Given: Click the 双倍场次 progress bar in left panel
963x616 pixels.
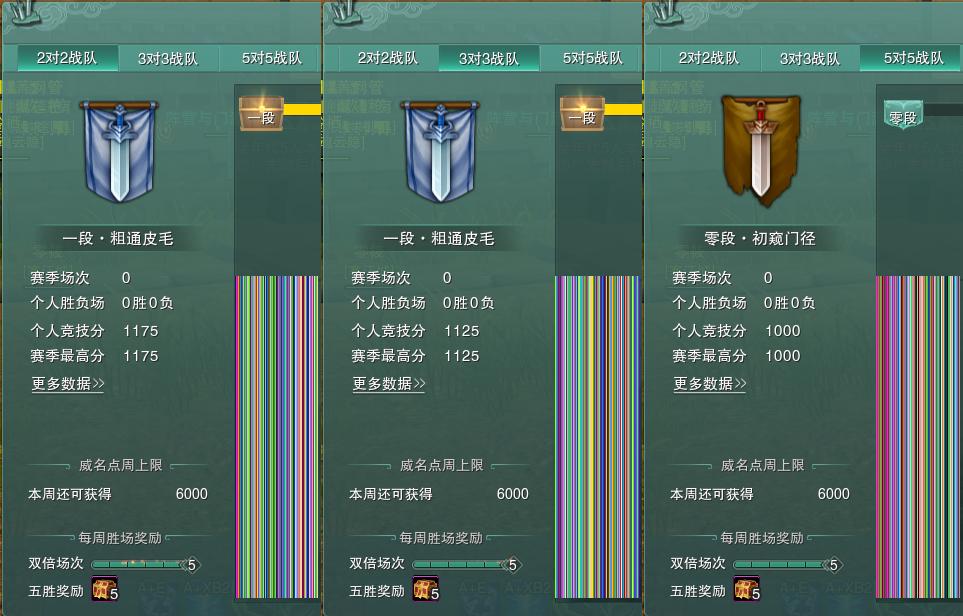Looking at the screenshot, I should 146,564.
